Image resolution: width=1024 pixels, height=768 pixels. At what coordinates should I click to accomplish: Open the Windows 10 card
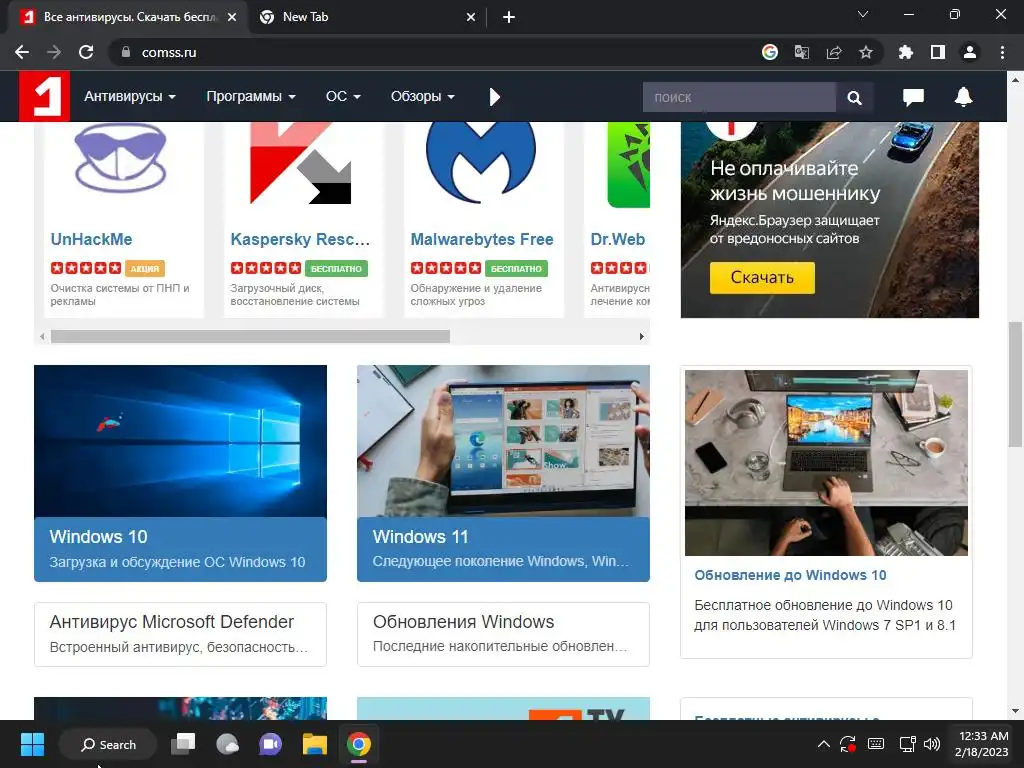pos(180,473)
